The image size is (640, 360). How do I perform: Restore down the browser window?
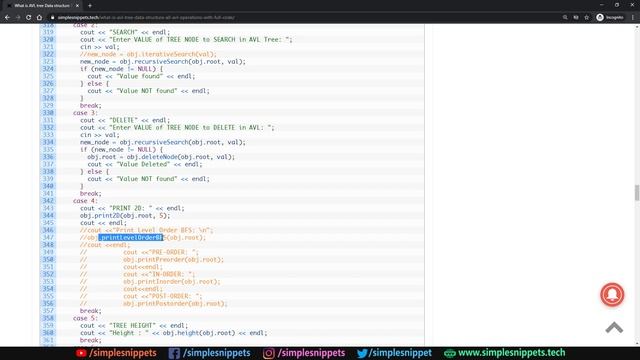[x=617, y=5]
